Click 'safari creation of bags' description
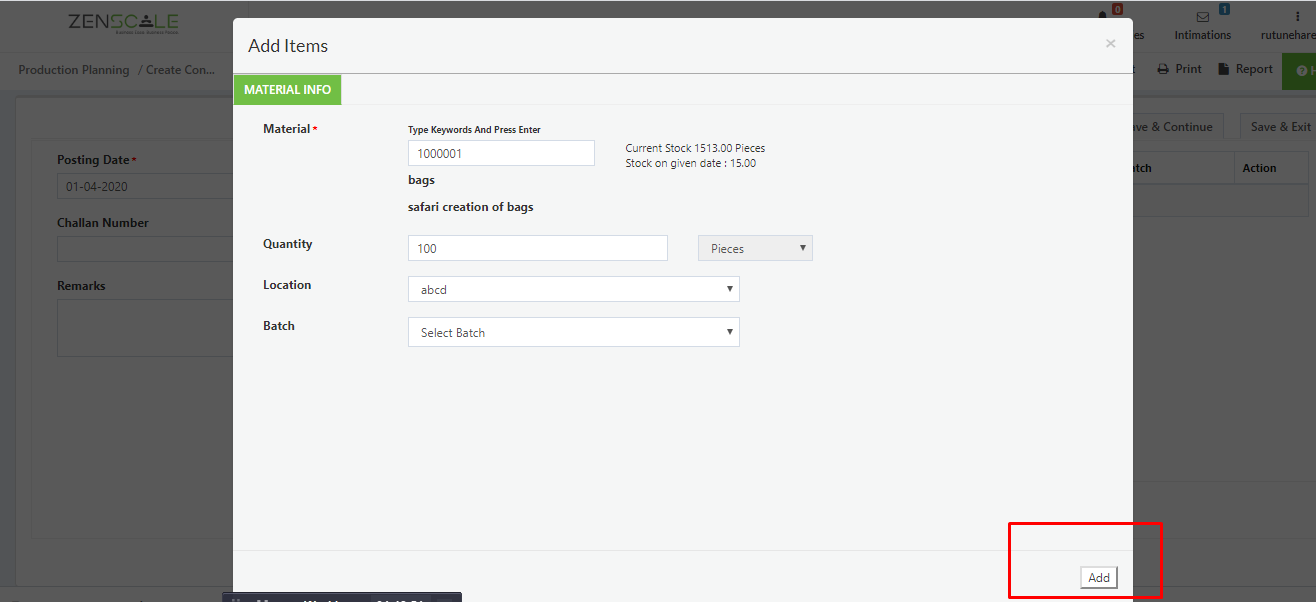The image size is (1316, 602). [x=470, y=207]
